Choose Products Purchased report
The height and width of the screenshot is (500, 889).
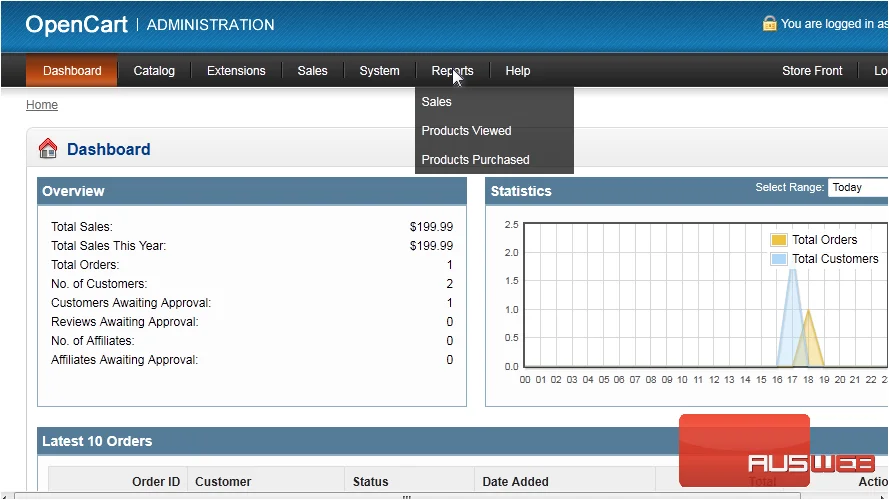tap(475, 160)
